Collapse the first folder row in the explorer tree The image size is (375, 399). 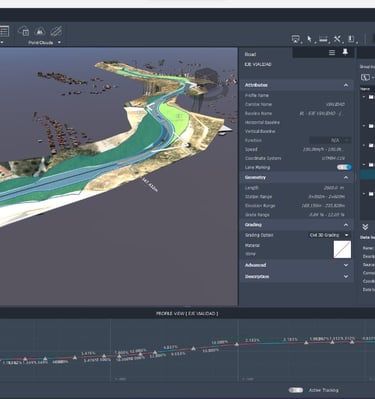click(x=364, y=97)
